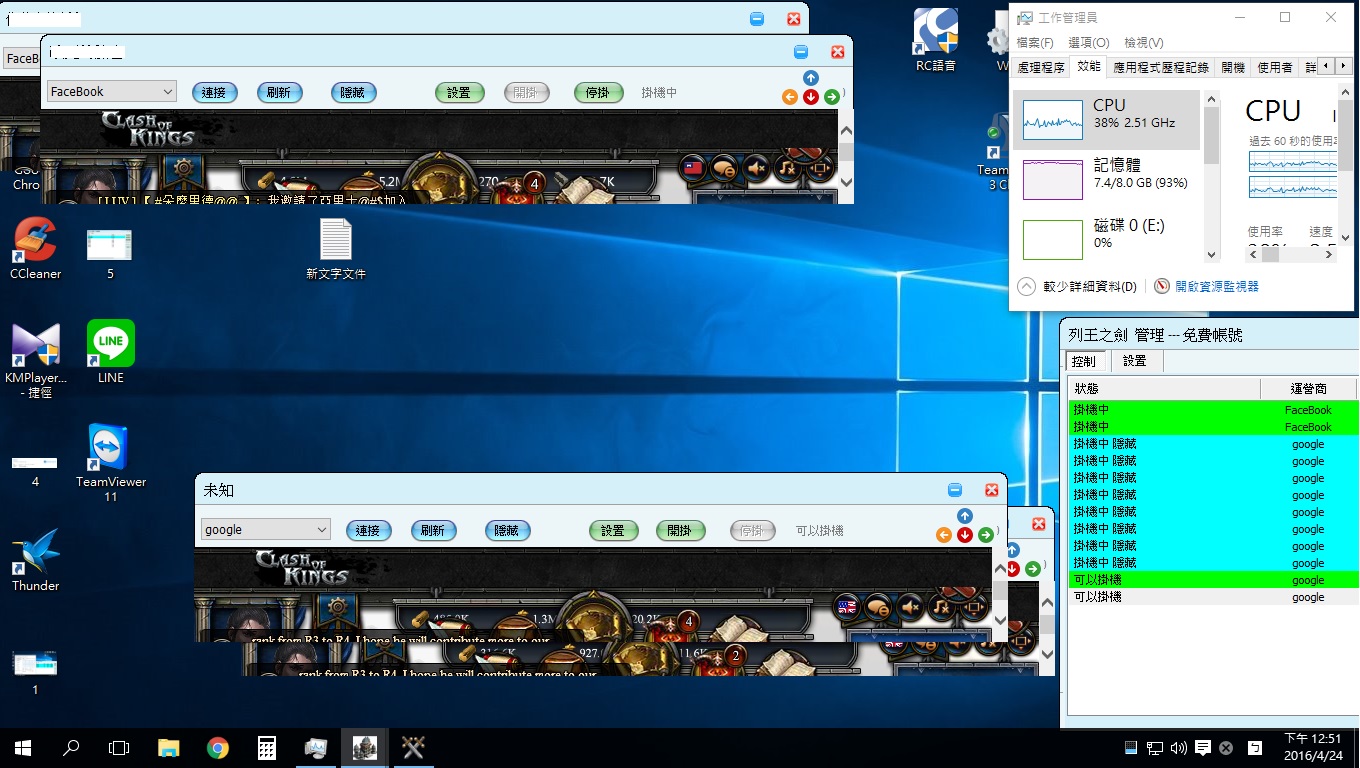Click the orange left arrow in 未知 window

[944, 535]
